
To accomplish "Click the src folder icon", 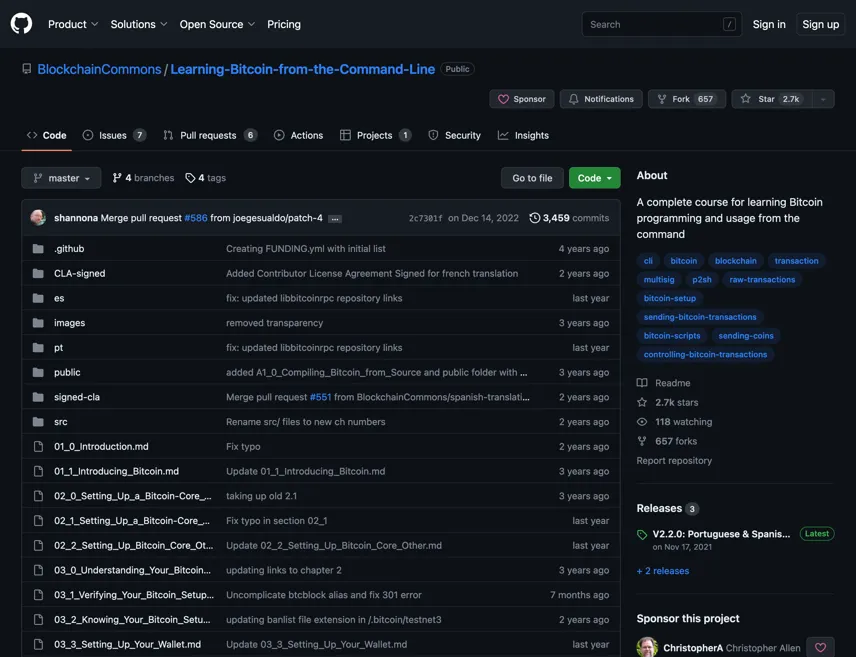I will 38,422.
